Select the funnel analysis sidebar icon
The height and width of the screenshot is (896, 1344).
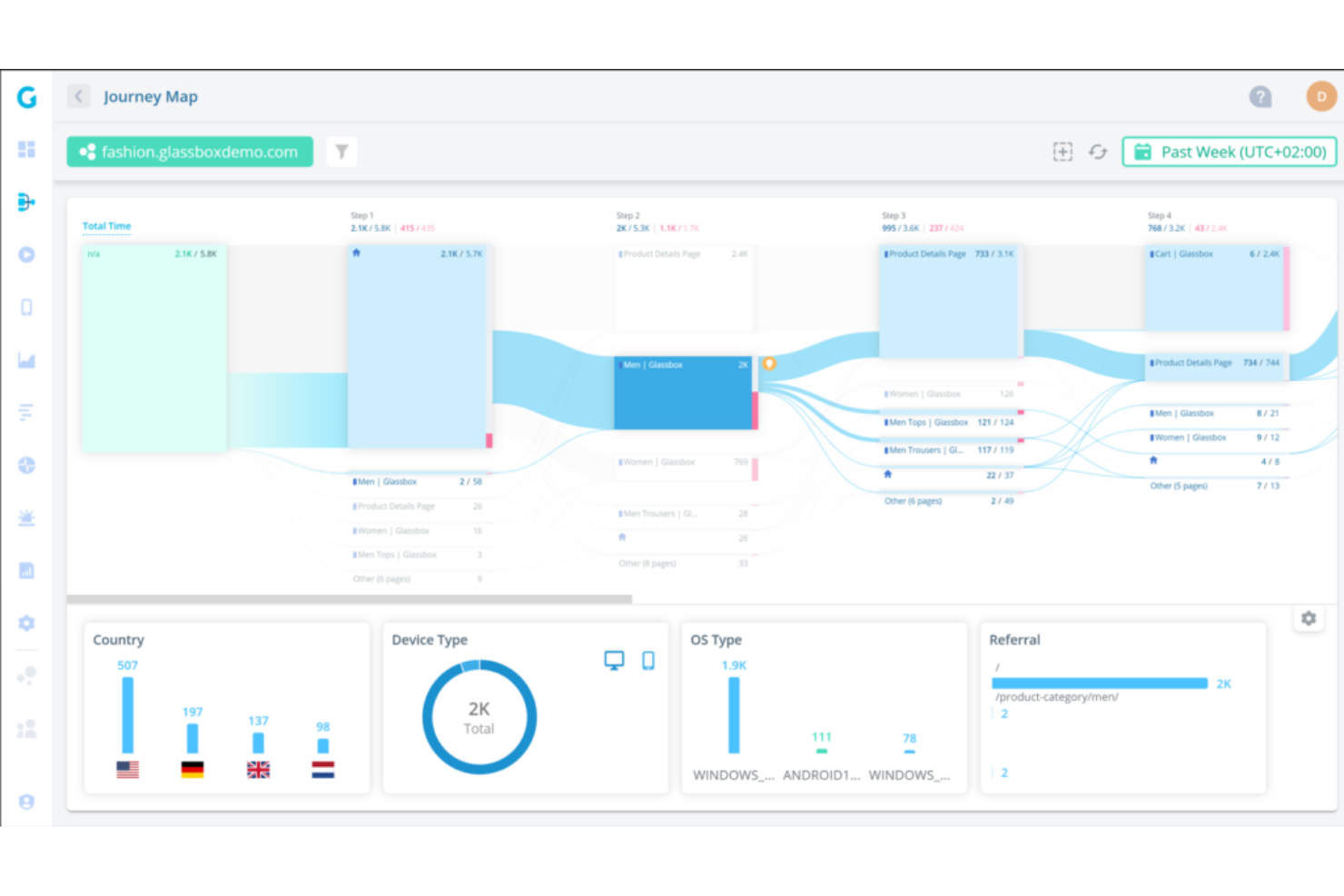[25, 412]
